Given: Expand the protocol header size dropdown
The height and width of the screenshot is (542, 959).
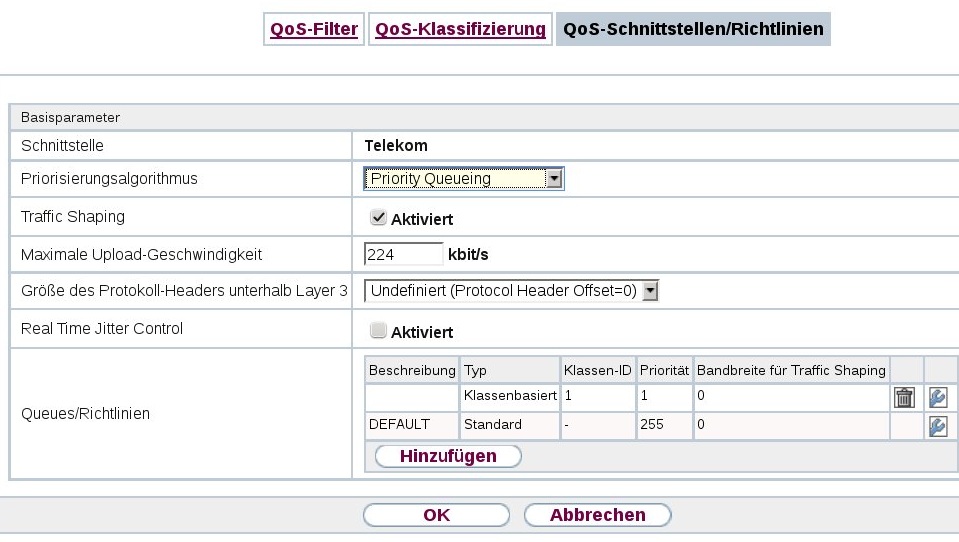Looking at the screenshot, I should [x=512, y=292].
